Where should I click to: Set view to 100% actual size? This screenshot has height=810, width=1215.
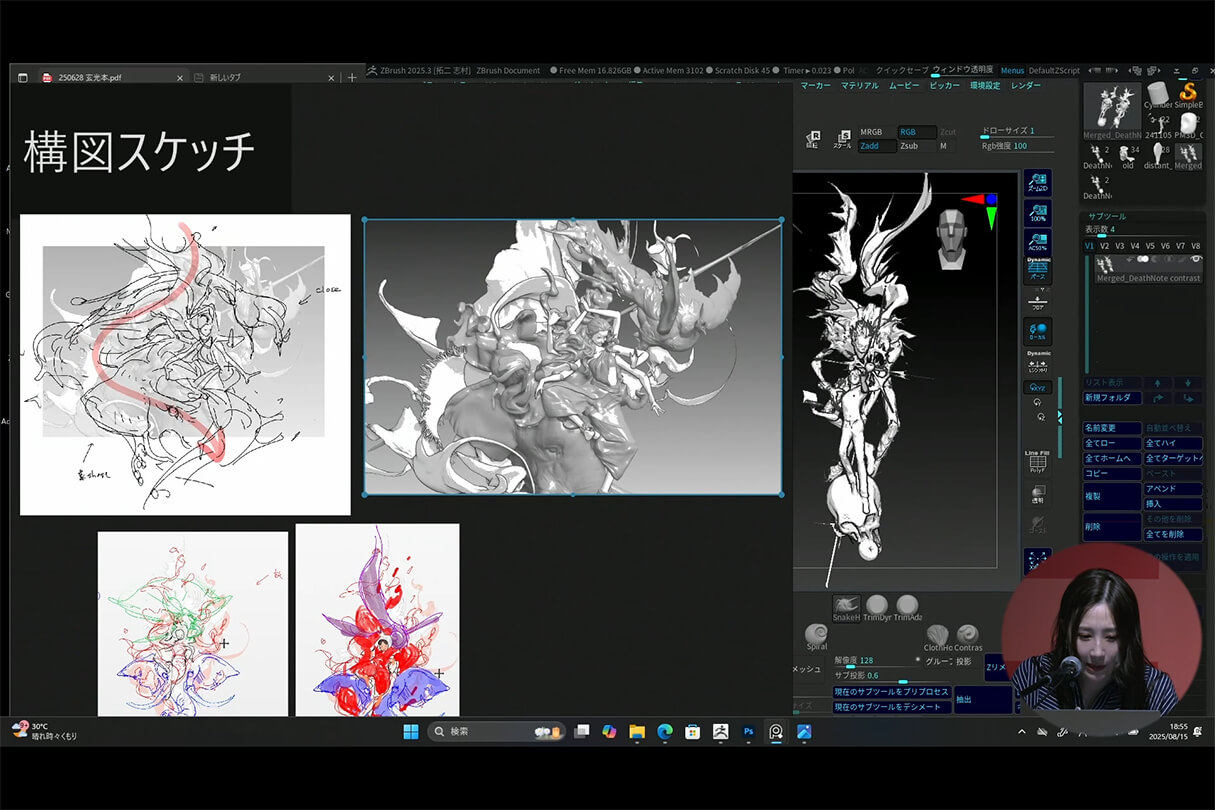click(1037, 213)
